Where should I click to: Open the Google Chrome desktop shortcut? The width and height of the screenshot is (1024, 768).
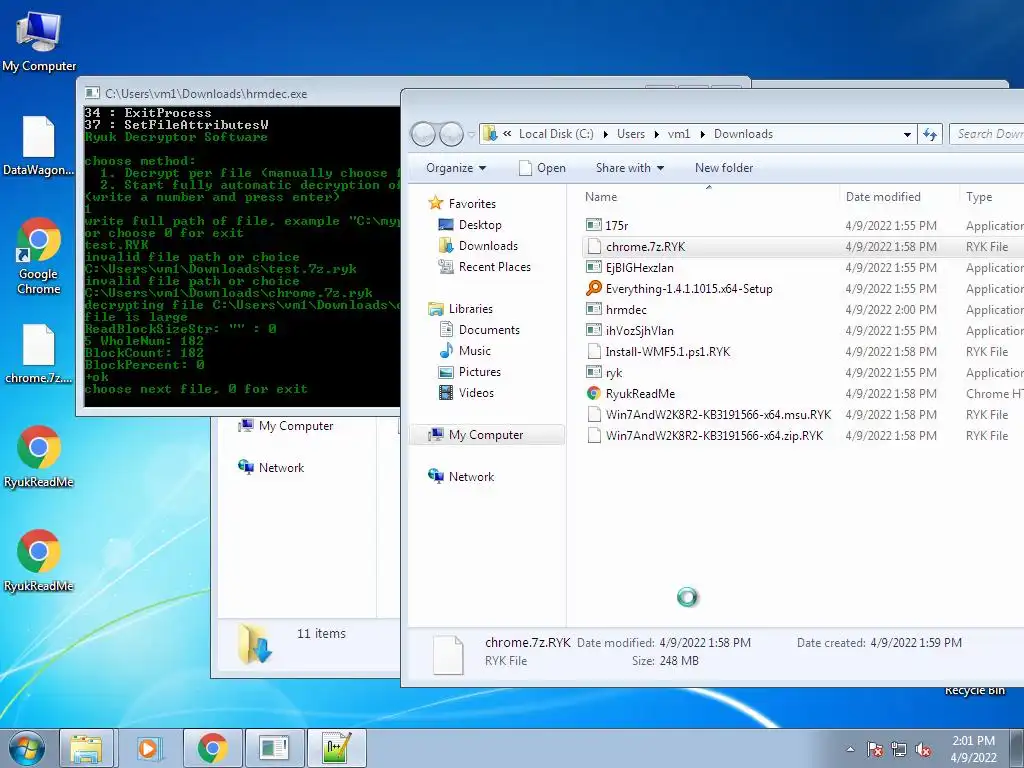pyautogui.click(x=39, y=256)
